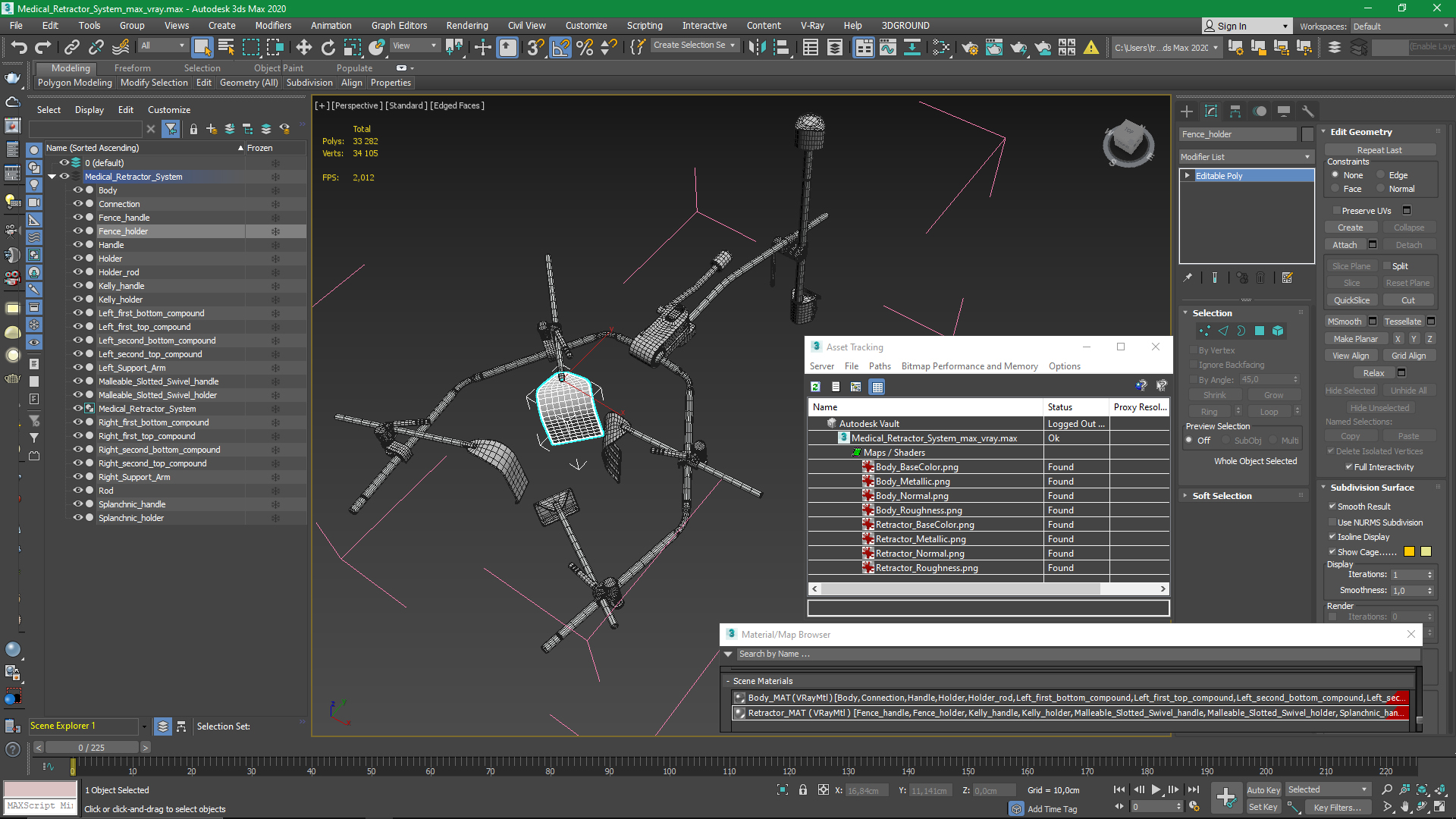Hide the Fence_holder object eye icon
The height and width of the screenshot is (819, 1456).
click(x=77, y=231)
